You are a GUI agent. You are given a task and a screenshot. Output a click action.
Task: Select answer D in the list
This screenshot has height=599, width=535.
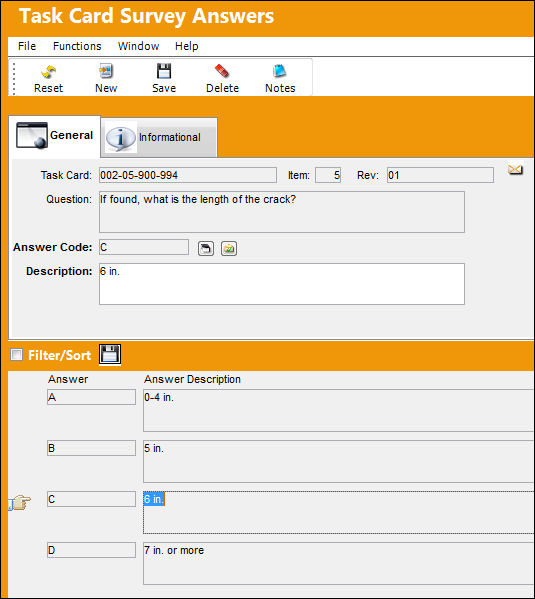tap(91, 550)
